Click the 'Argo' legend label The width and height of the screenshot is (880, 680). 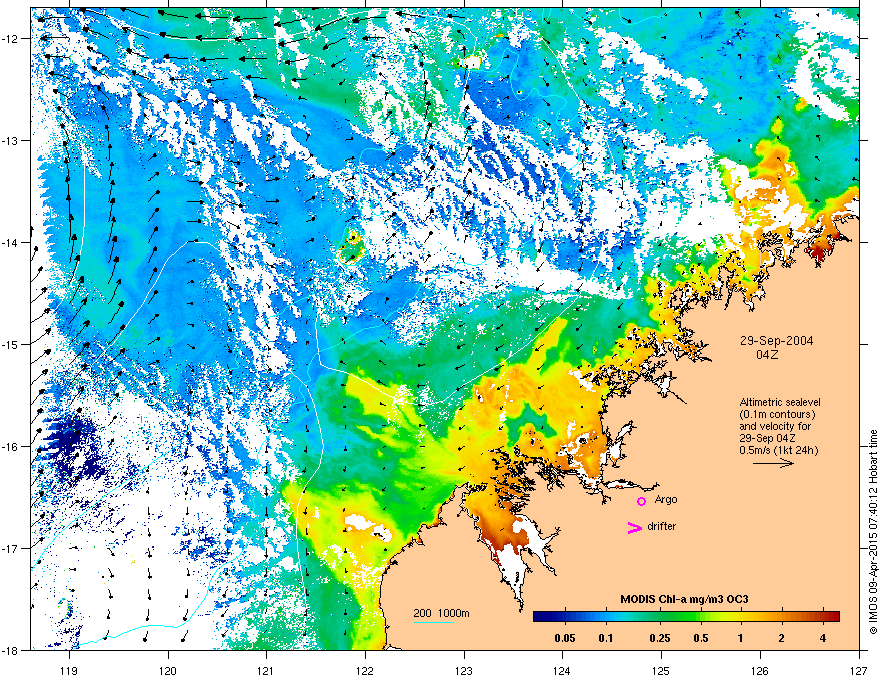[666, 499]
